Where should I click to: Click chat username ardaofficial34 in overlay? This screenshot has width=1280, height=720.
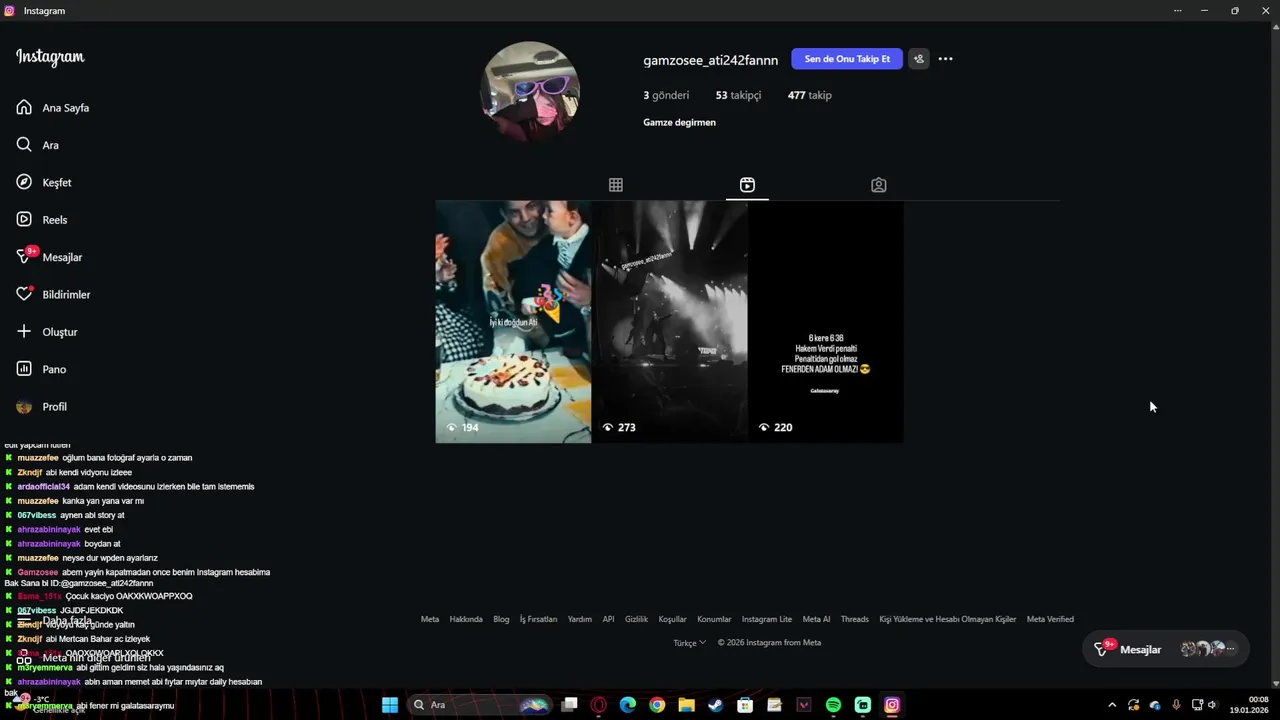[x=44, y=487]
